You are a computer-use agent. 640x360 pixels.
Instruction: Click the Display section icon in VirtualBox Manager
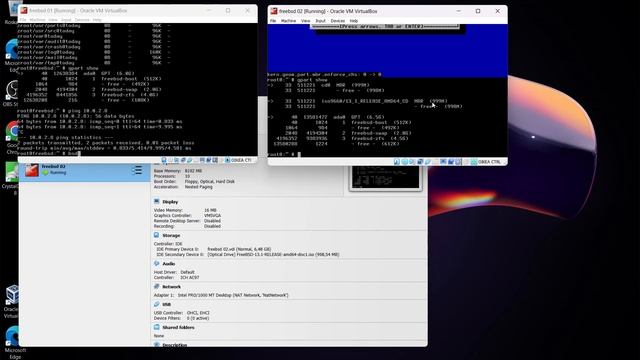(x=157, y=201)
